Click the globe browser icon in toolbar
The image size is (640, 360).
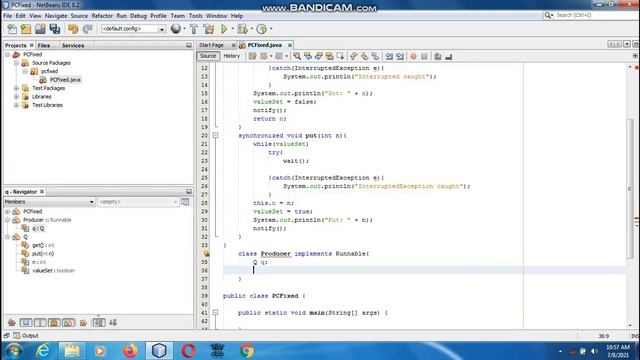point(176,29)
